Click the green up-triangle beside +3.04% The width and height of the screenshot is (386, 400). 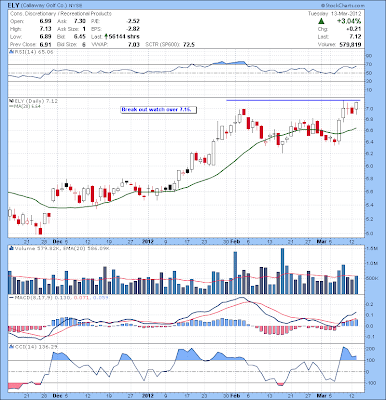(321, 21)
